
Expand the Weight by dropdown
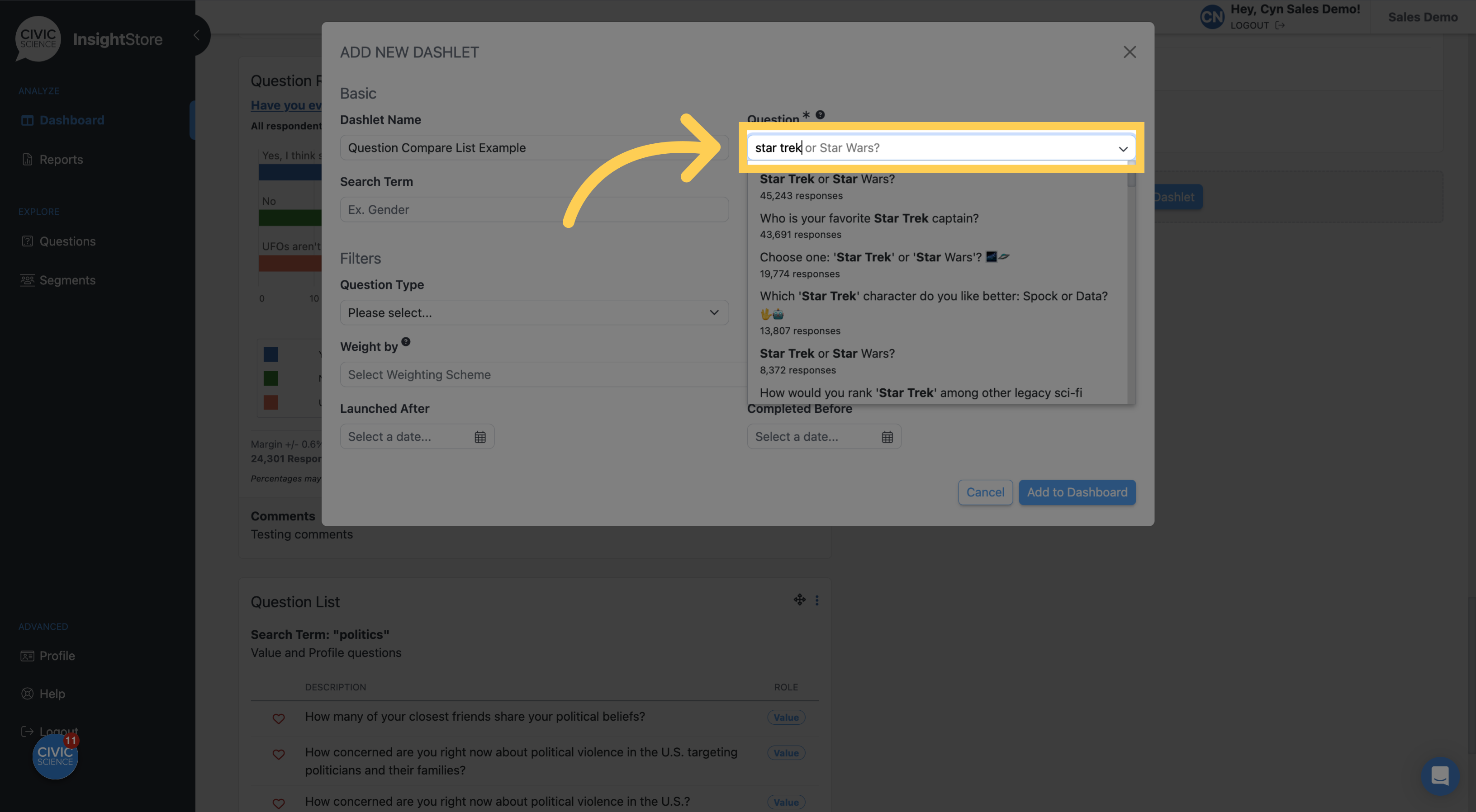click(534, 374)
